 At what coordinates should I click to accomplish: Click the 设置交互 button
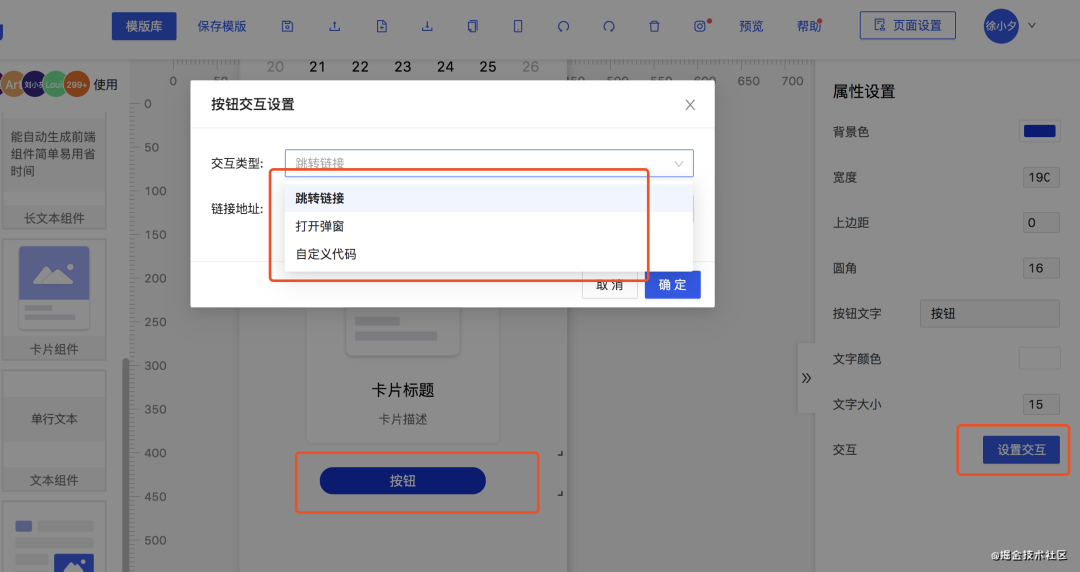(x=1021, y=449)
